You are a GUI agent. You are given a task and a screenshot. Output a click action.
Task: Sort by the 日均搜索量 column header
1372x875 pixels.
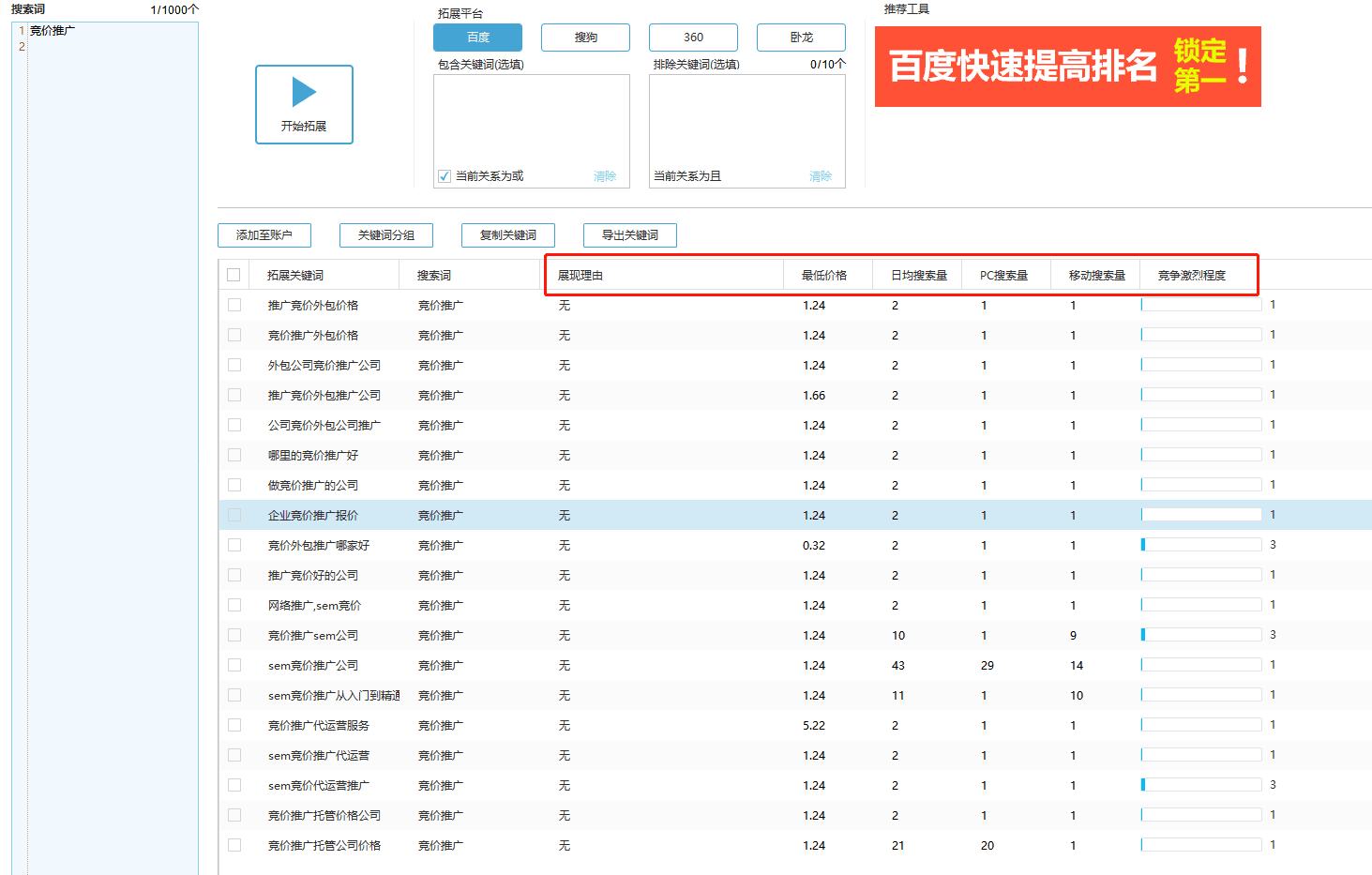[918, 276]
